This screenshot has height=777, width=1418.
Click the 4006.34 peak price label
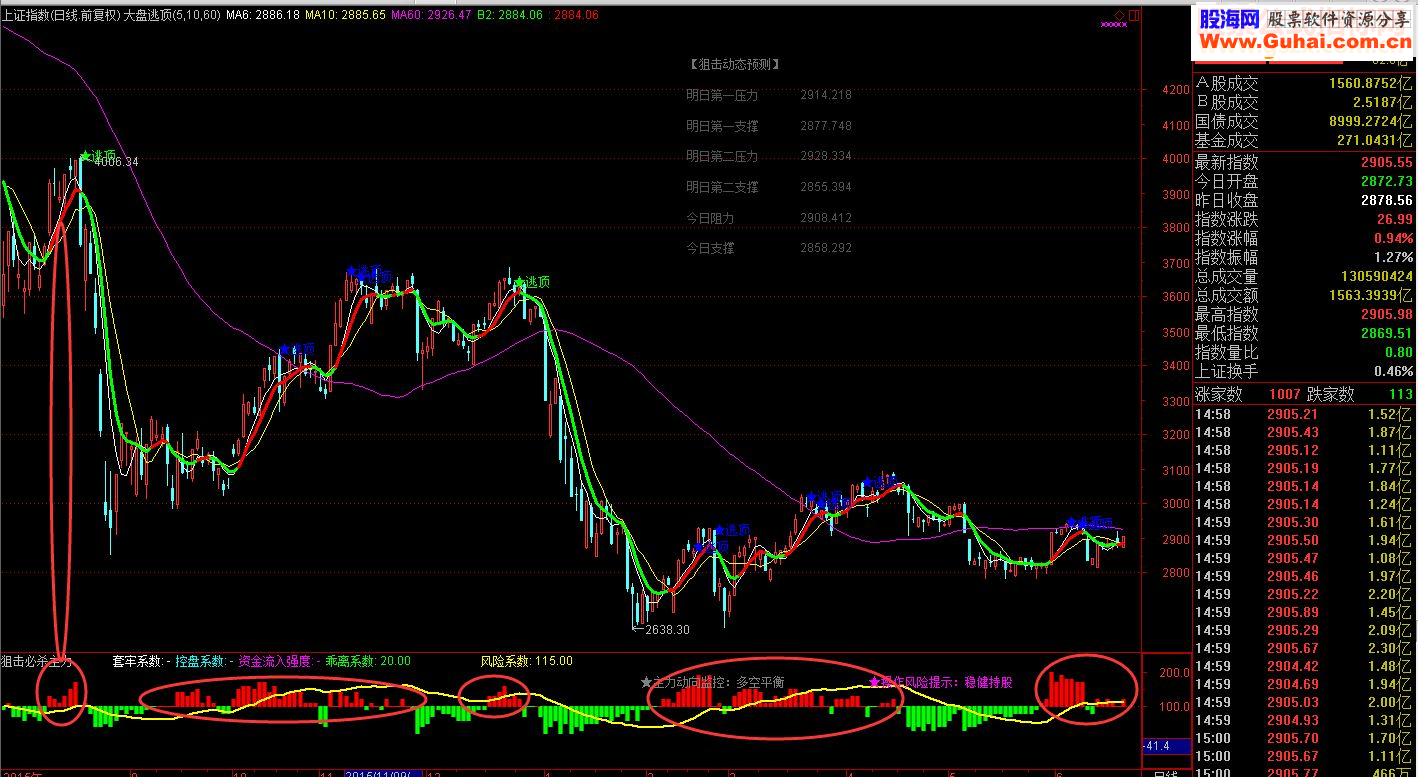click(x=116, y=162)
